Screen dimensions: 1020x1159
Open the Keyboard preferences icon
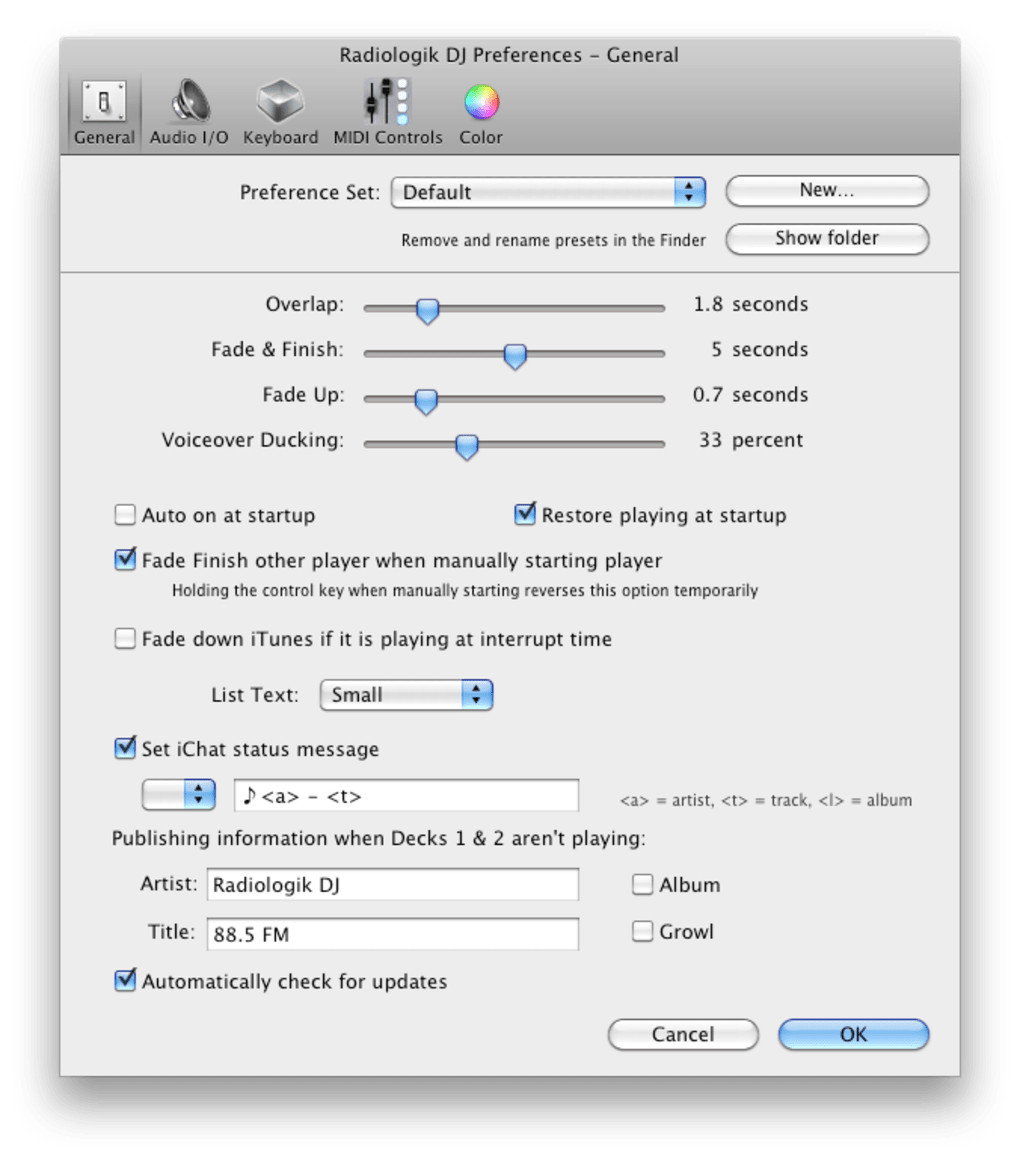tap(280, 101)
